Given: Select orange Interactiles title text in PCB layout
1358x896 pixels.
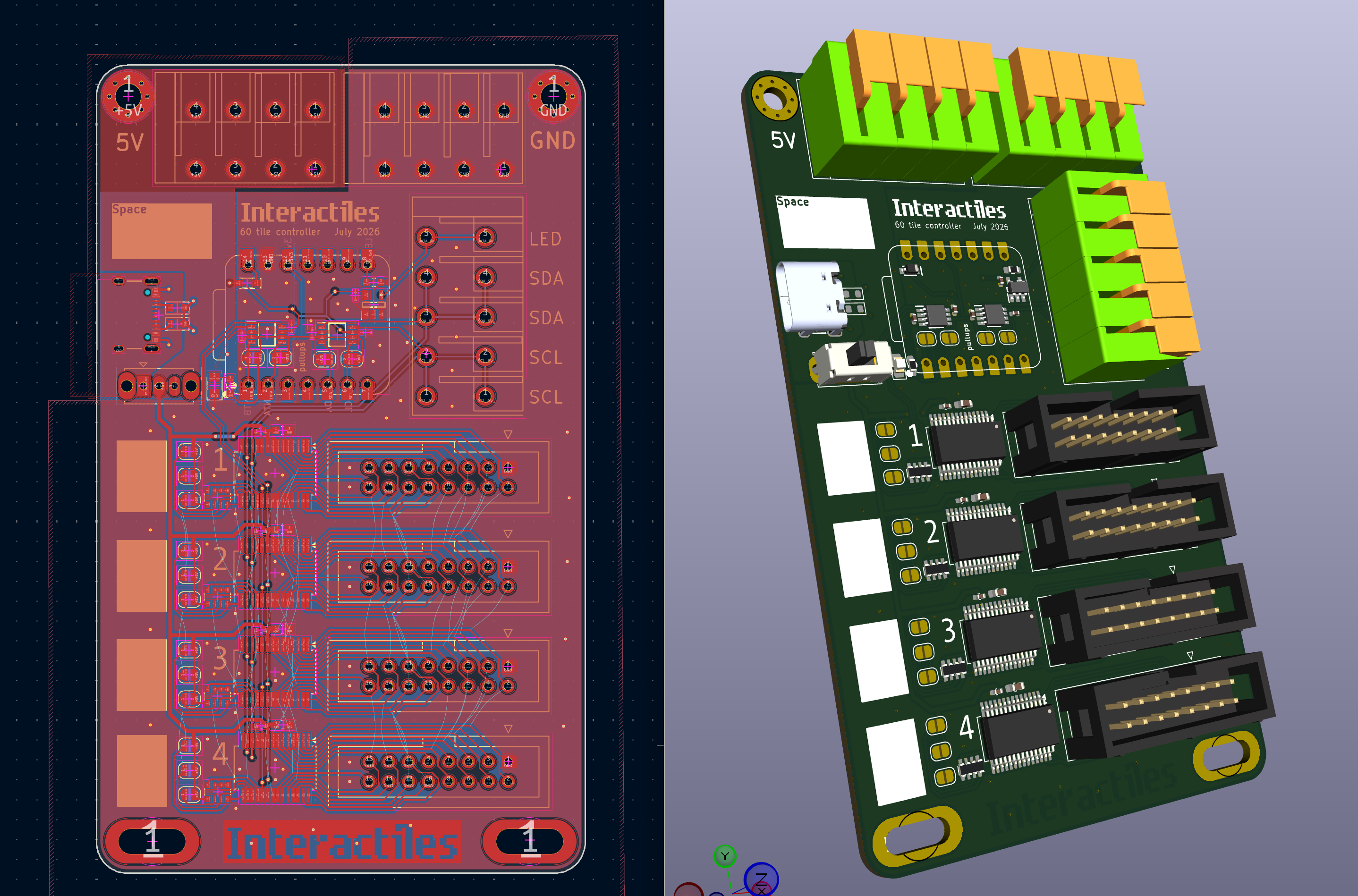Looking at the screenshot, I should tap(310, 212).
